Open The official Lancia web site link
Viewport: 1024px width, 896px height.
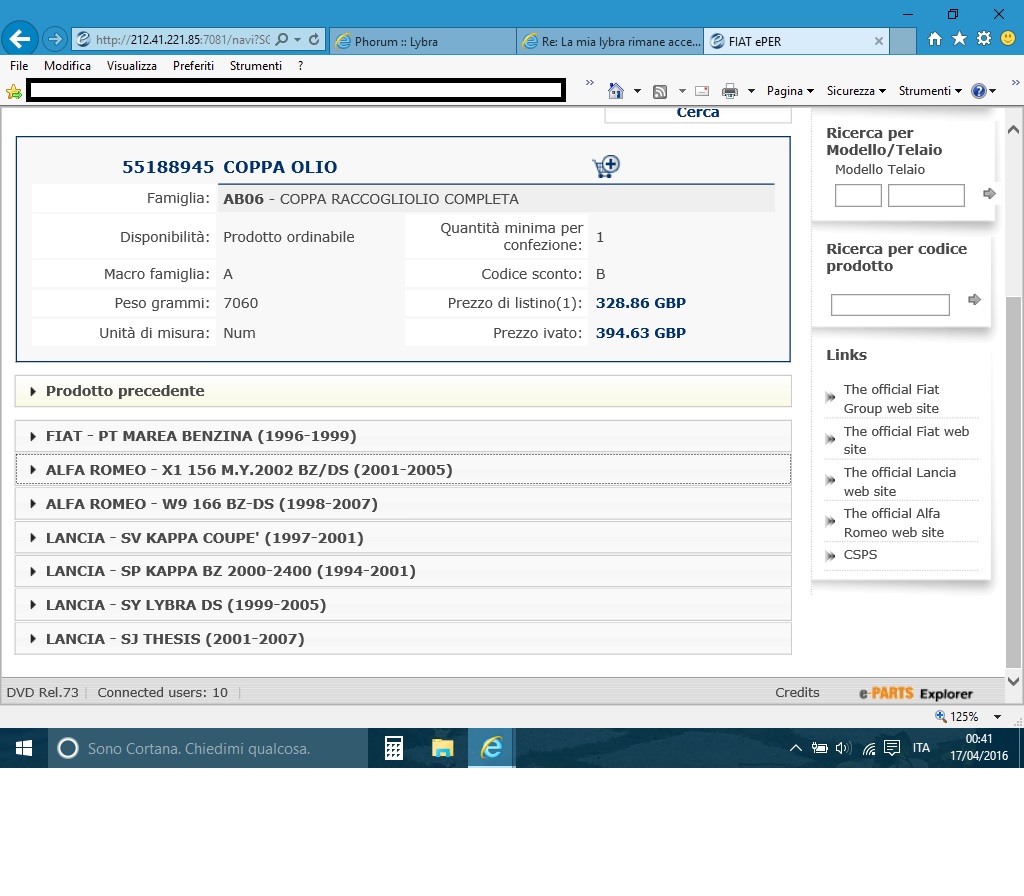(900, 482)
